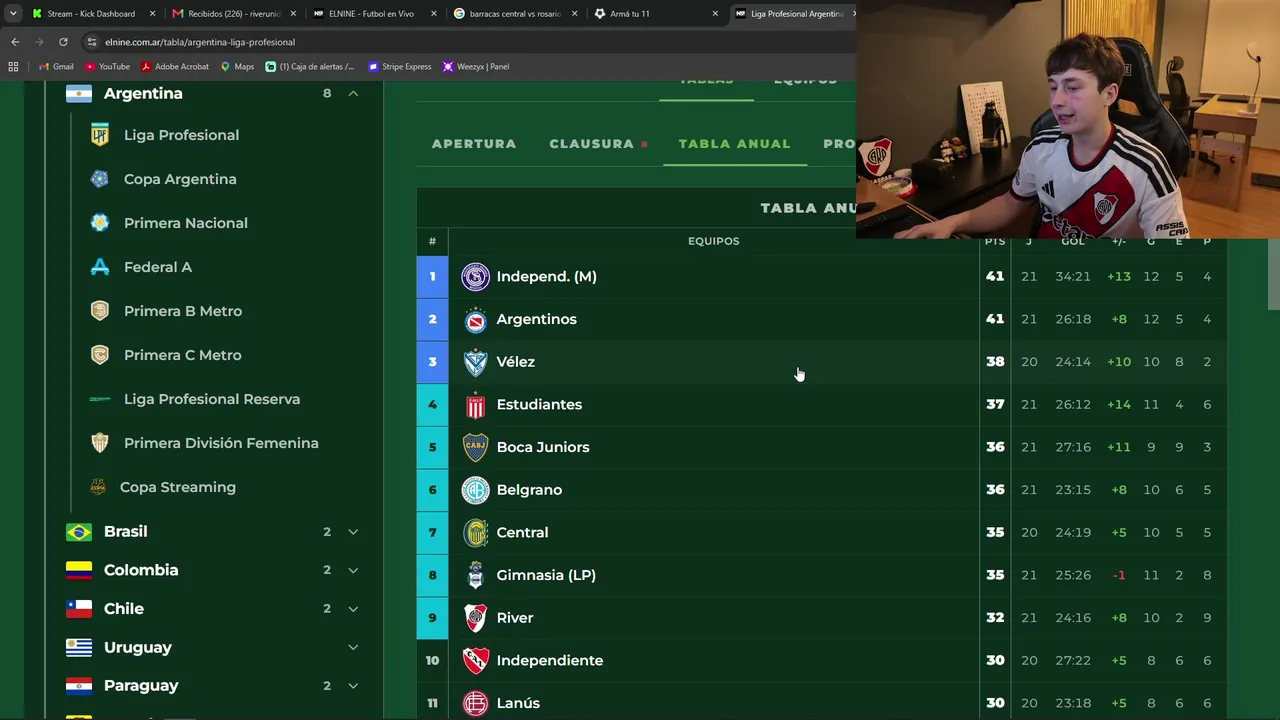Click the Liga Profesional league icon in sidebar
Image resolution: width=1280 pixels, height=720 pixels.
99,135
